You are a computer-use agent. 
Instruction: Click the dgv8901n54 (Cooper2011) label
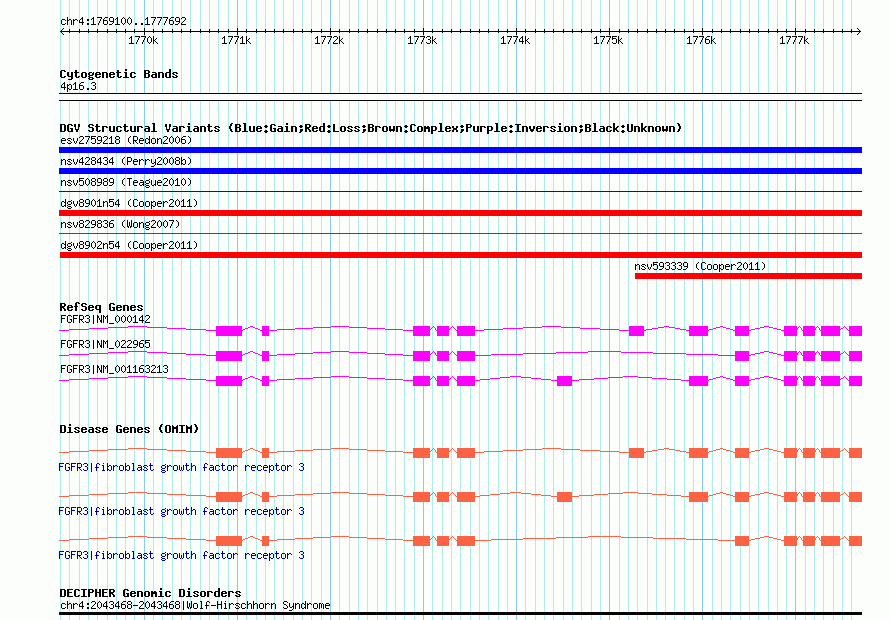pyautogui.click(x=129, y=203)
